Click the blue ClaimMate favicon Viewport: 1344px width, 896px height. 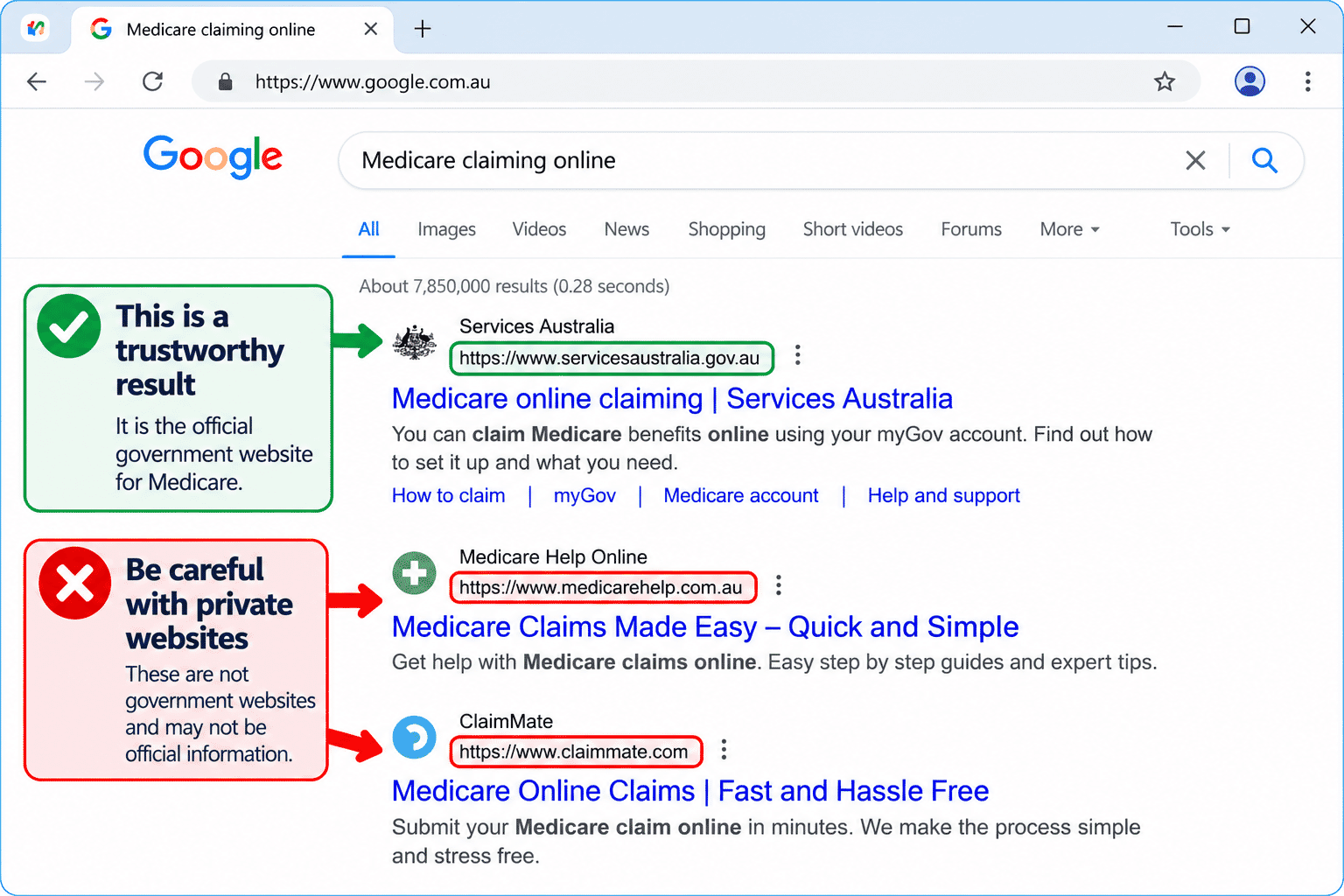coord(415,737)
